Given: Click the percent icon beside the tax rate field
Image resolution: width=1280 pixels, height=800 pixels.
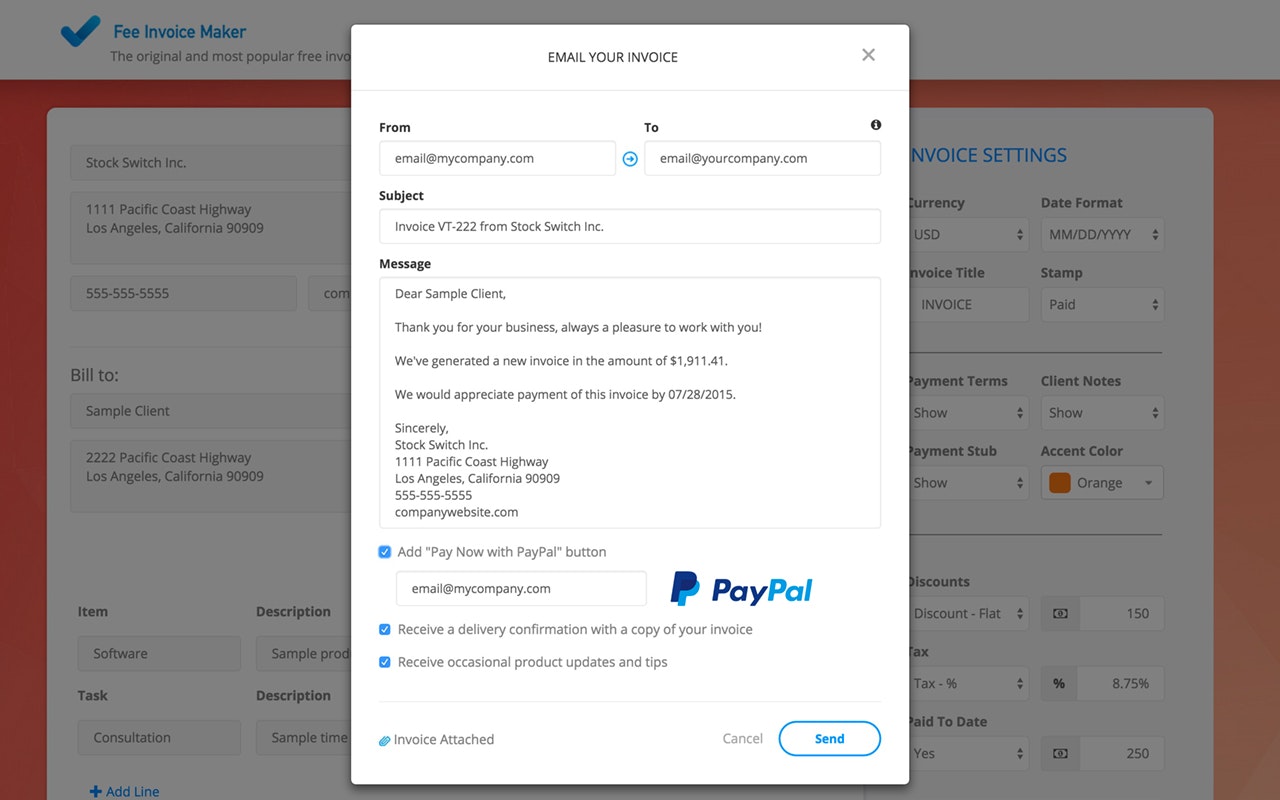Looking at the screenshot, I should point(1060,683).
